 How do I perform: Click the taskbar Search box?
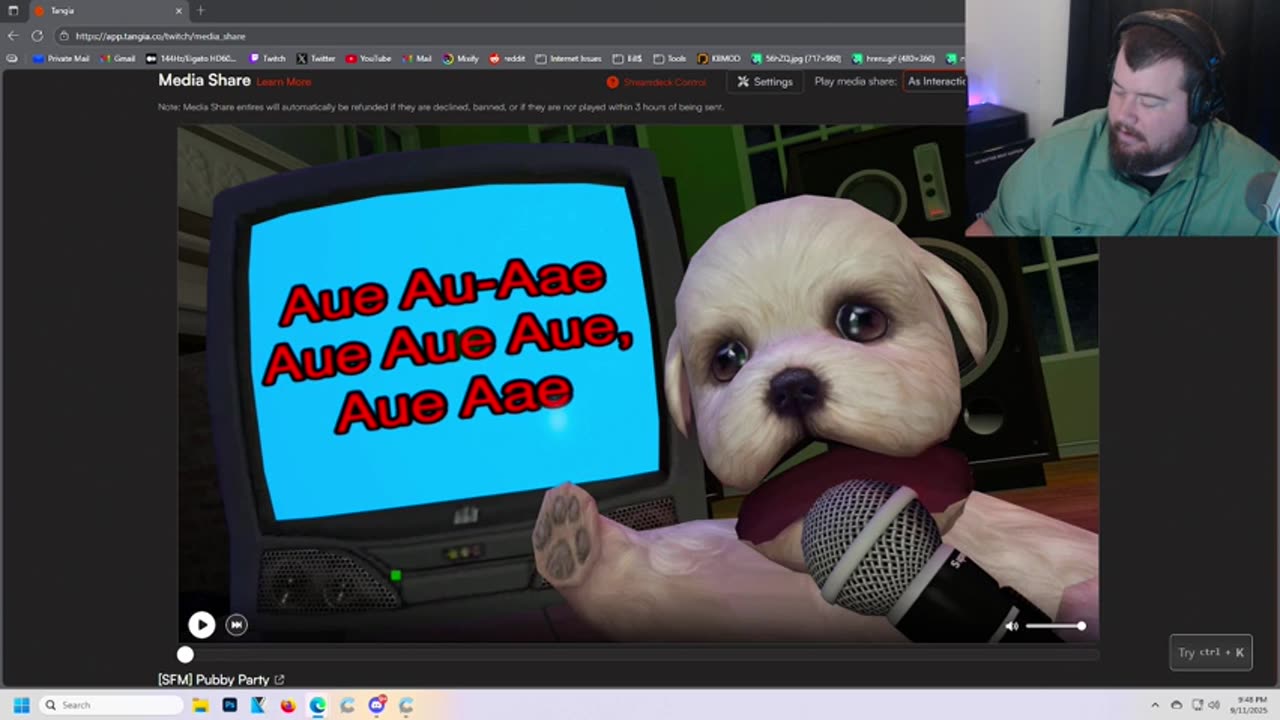[112, 705]
